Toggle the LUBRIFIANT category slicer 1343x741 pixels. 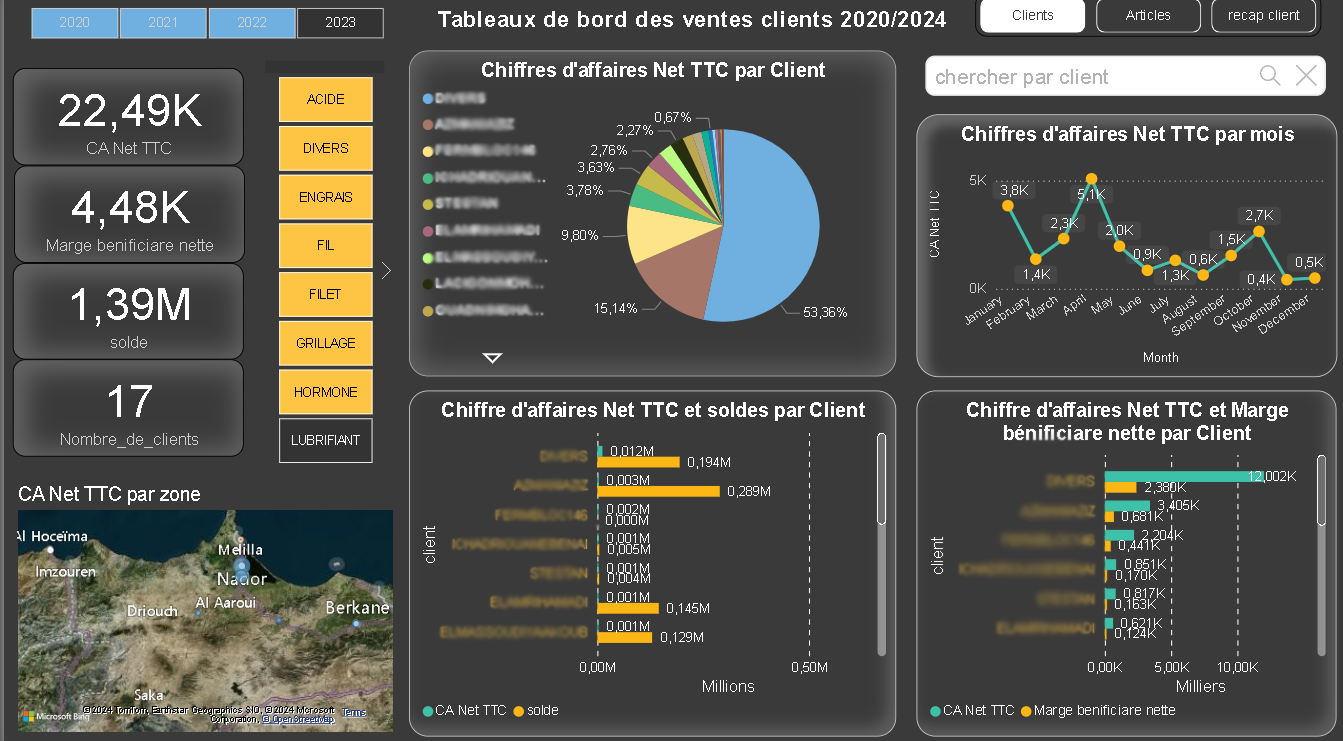click(325, 441)
